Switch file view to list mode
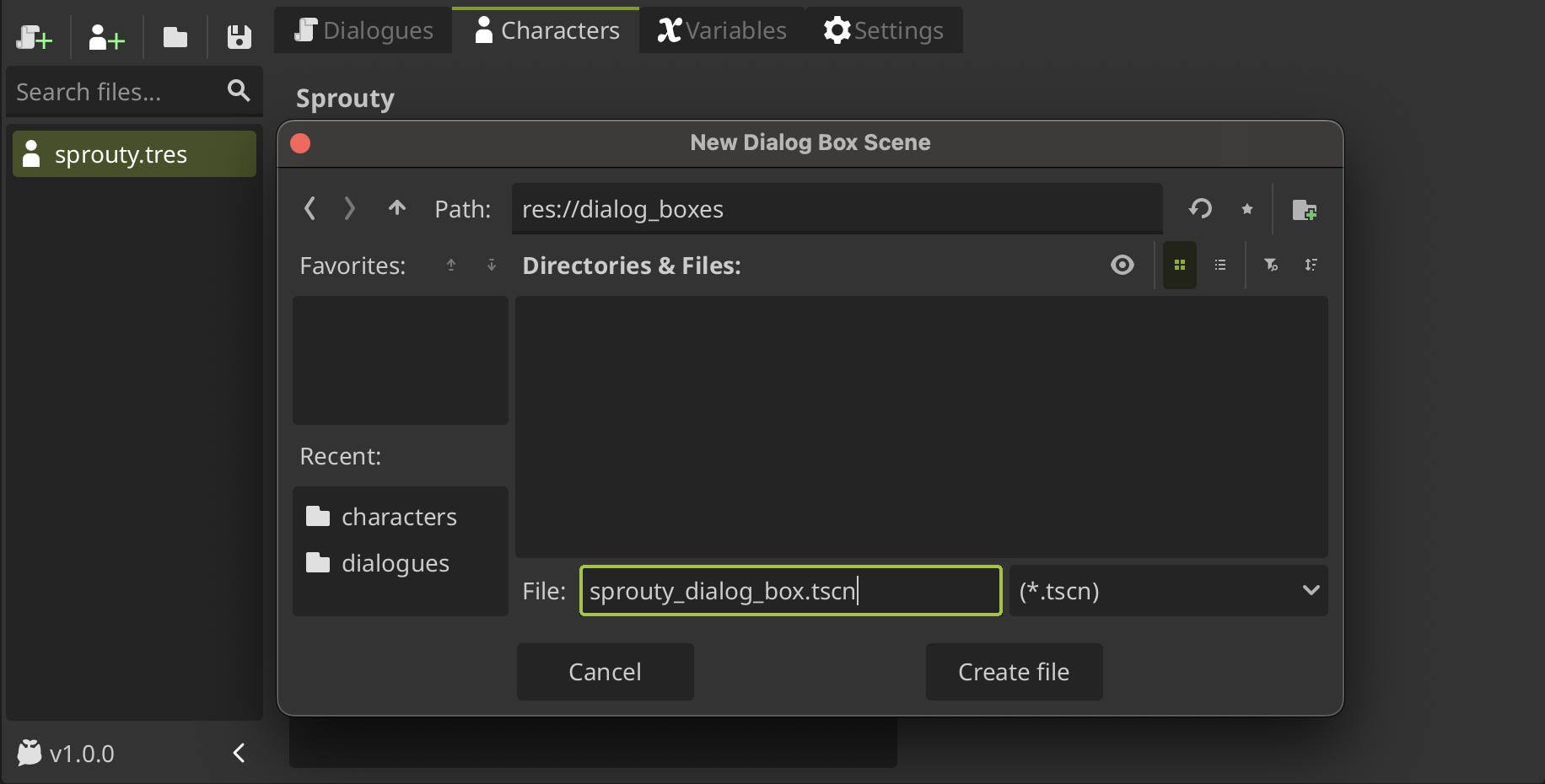Screen dimensions: 1545x784 [x=1219, y=265]
